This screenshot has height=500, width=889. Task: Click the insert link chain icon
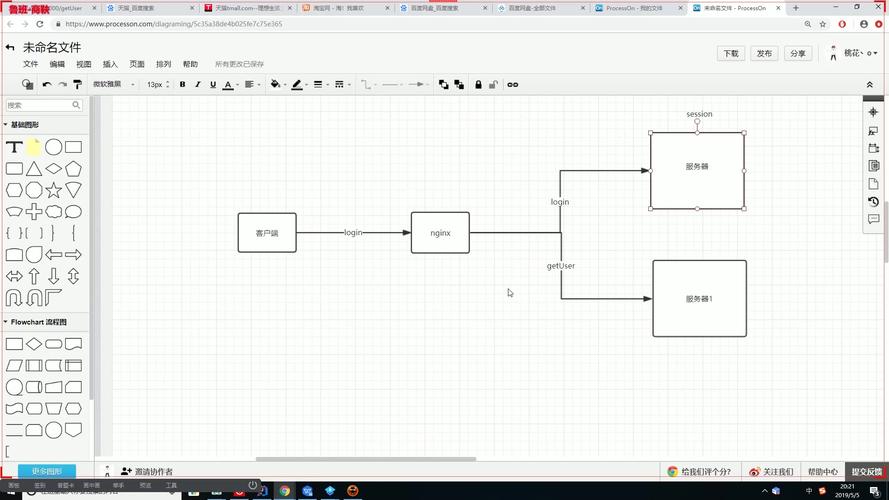(513, 84)
